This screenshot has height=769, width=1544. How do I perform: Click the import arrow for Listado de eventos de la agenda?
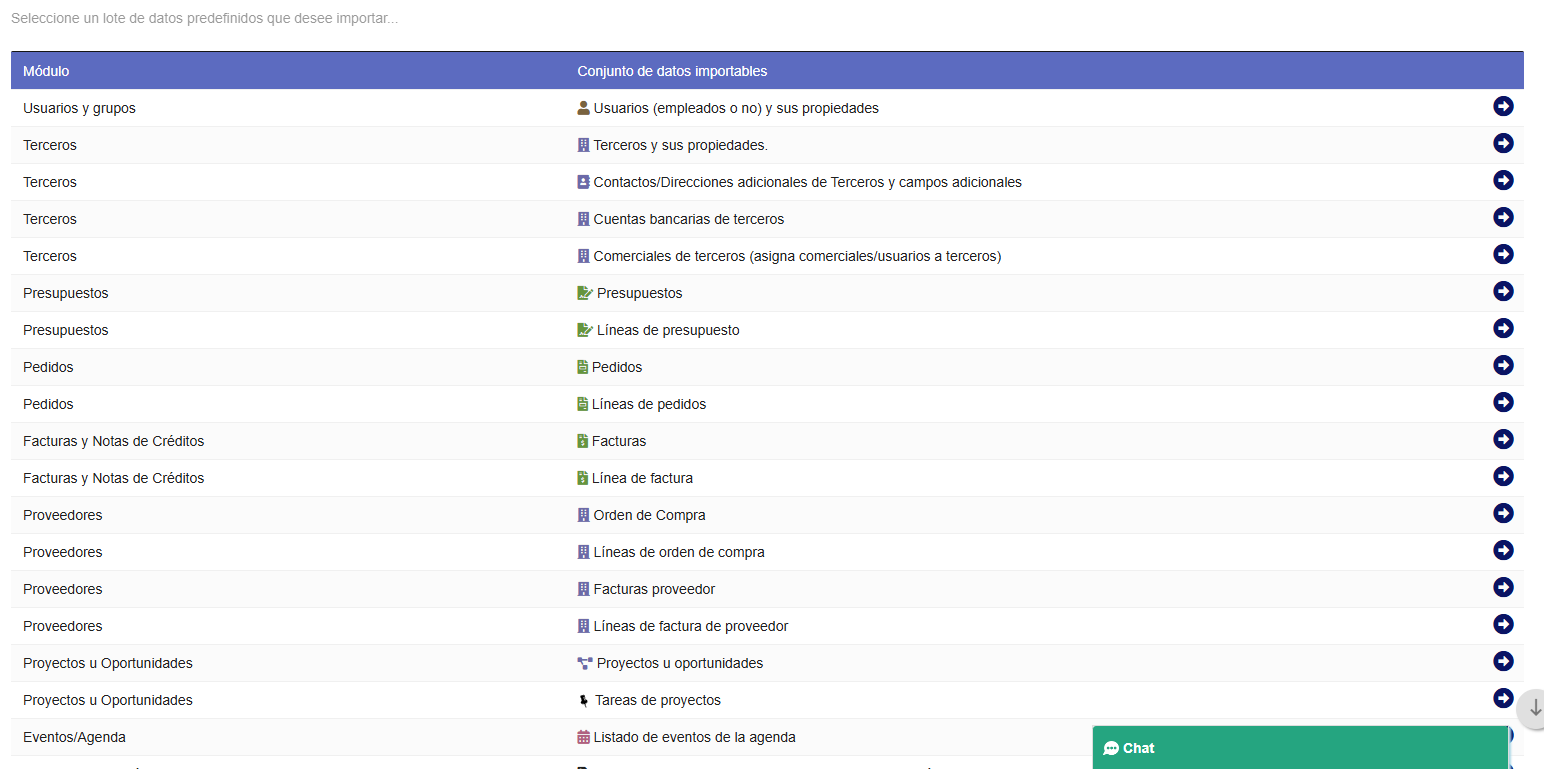[1503, 735]
